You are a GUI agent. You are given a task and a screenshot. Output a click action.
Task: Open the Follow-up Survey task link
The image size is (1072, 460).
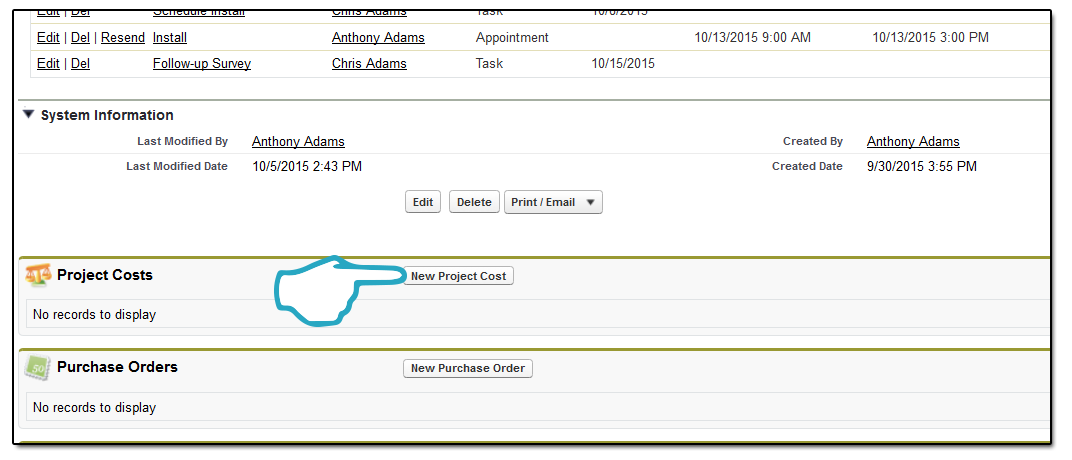pyautogui.click(x=202, y=64)
